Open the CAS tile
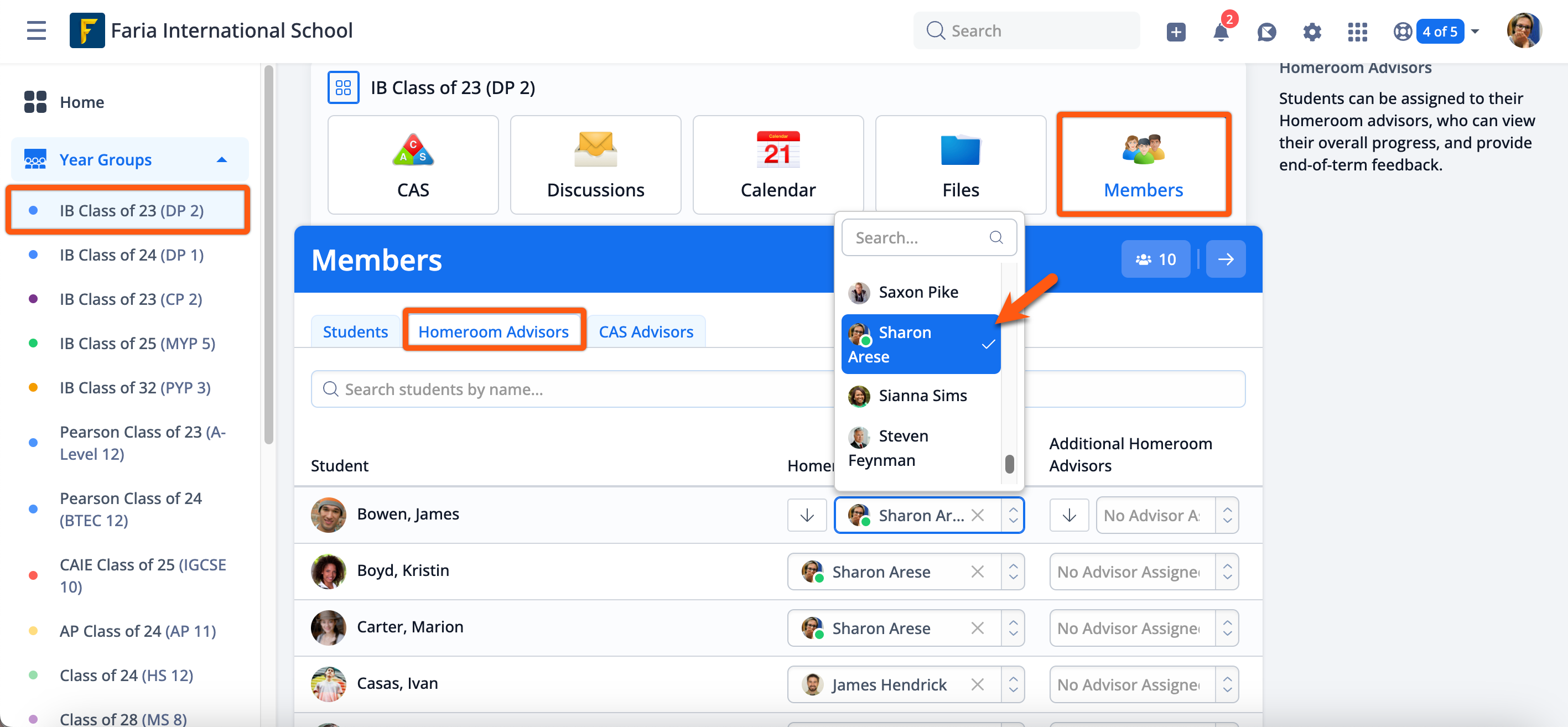The height and width of the screenshot is (727, 1568). click(413, 164)
